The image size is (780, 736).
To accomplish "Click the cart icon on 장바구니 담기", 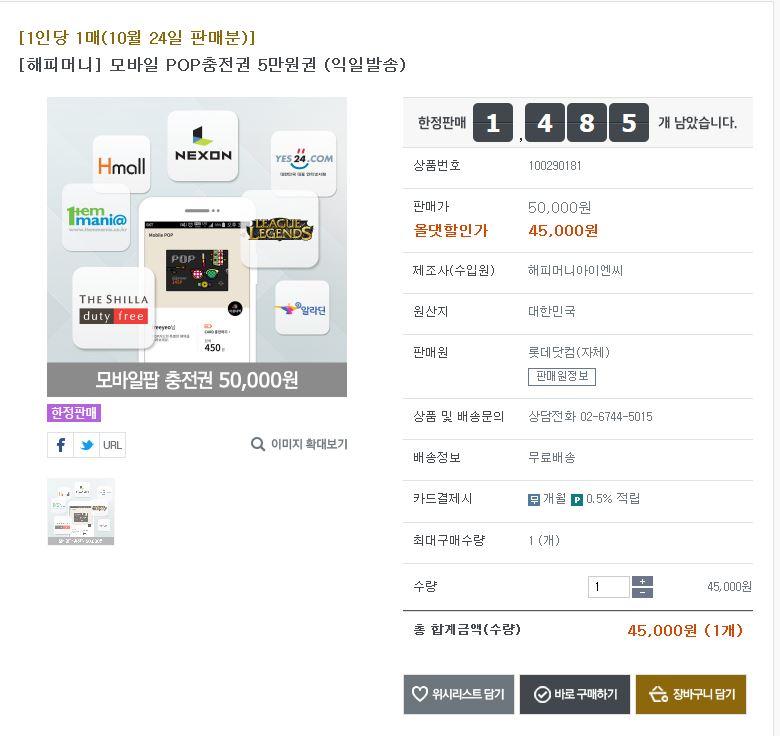I will [658, 694].
